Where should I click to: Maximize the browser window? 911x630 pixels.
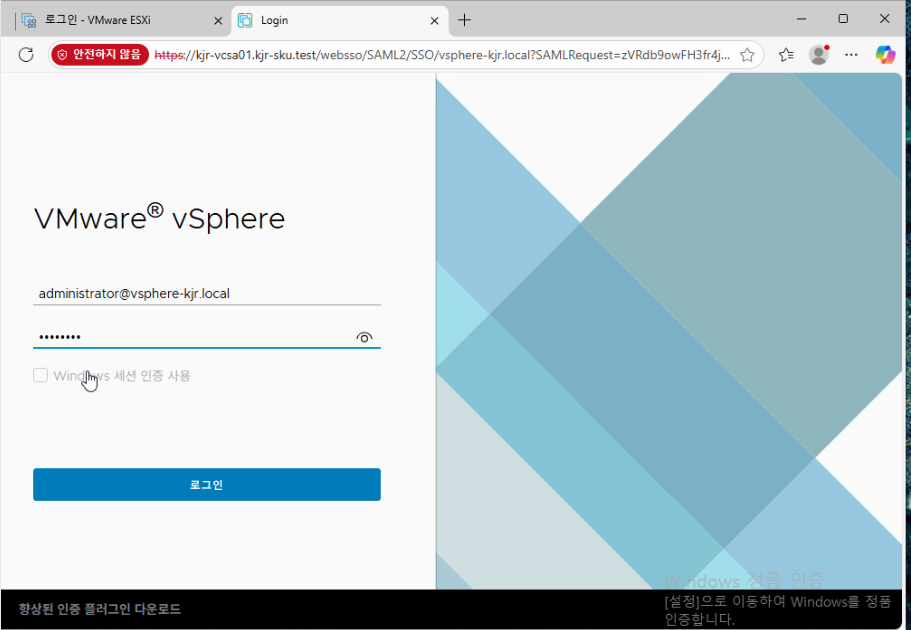pos(843,19)
